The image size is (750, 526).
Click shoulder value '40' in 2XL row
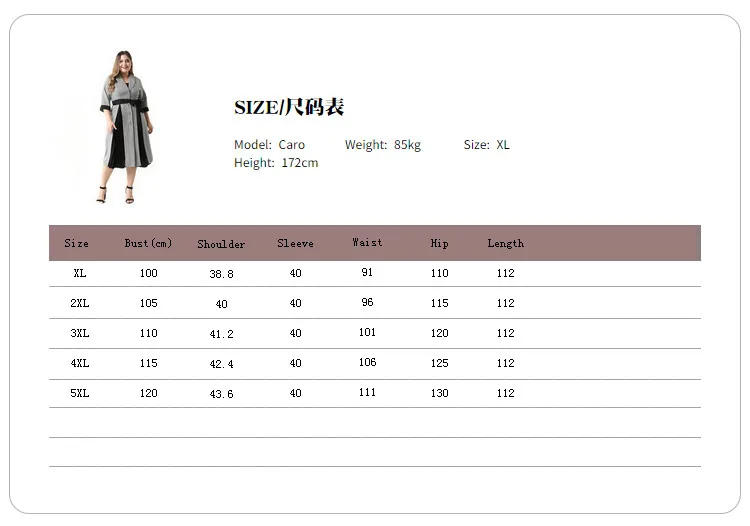click(x=221, y=305)
